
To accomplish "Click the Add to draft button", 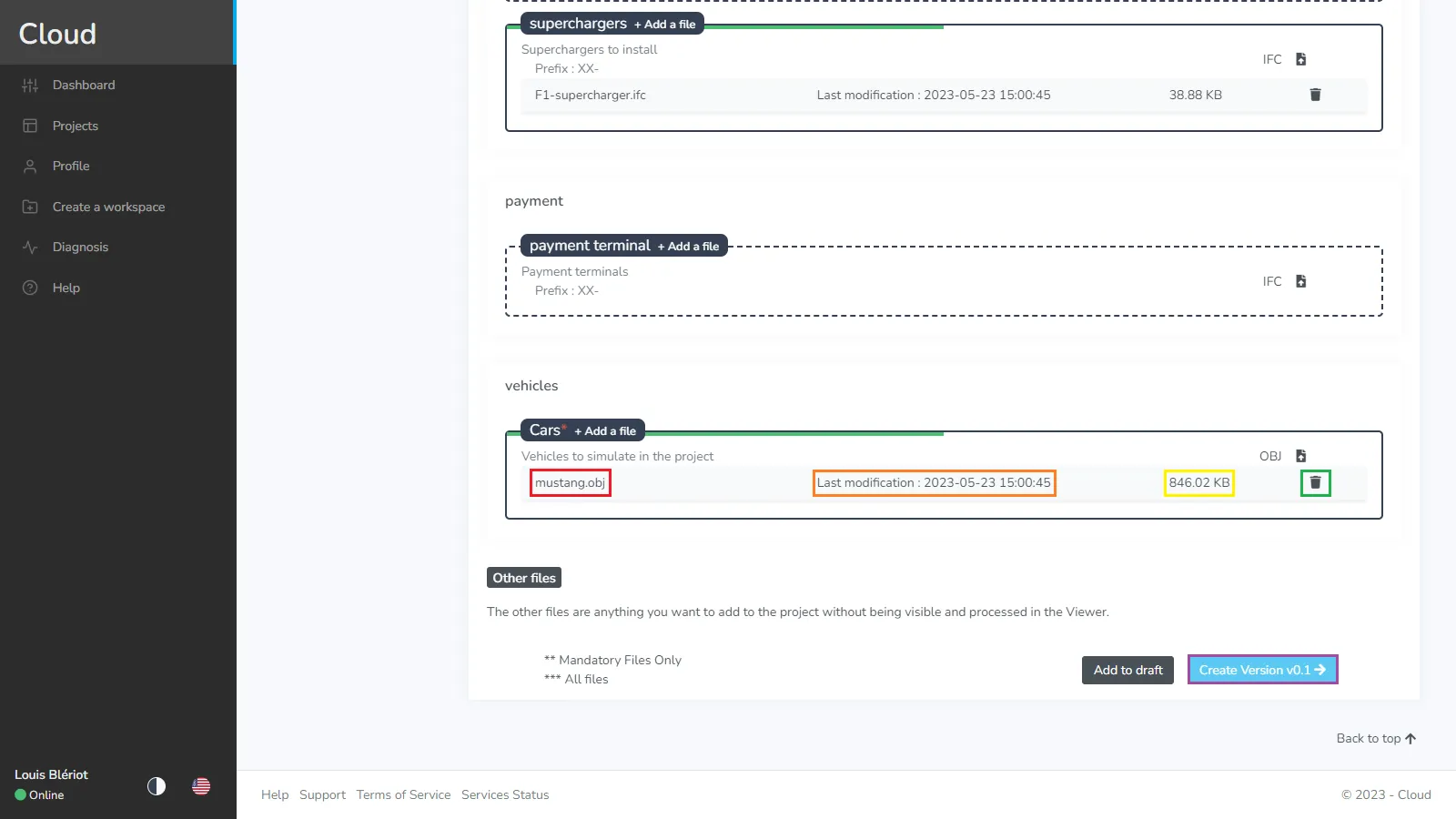I will (x=1127, y=670).
